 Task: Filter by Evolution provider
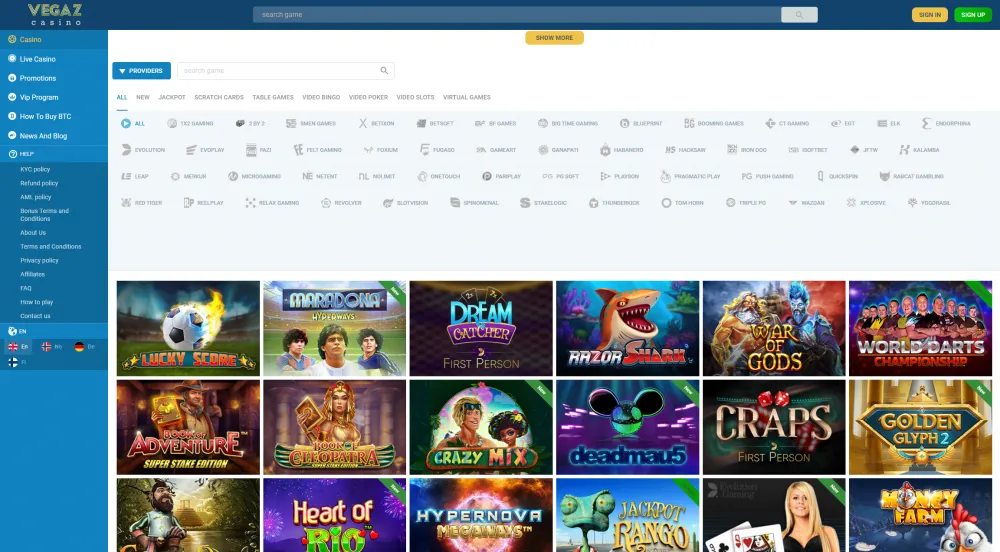click(143, 150)
